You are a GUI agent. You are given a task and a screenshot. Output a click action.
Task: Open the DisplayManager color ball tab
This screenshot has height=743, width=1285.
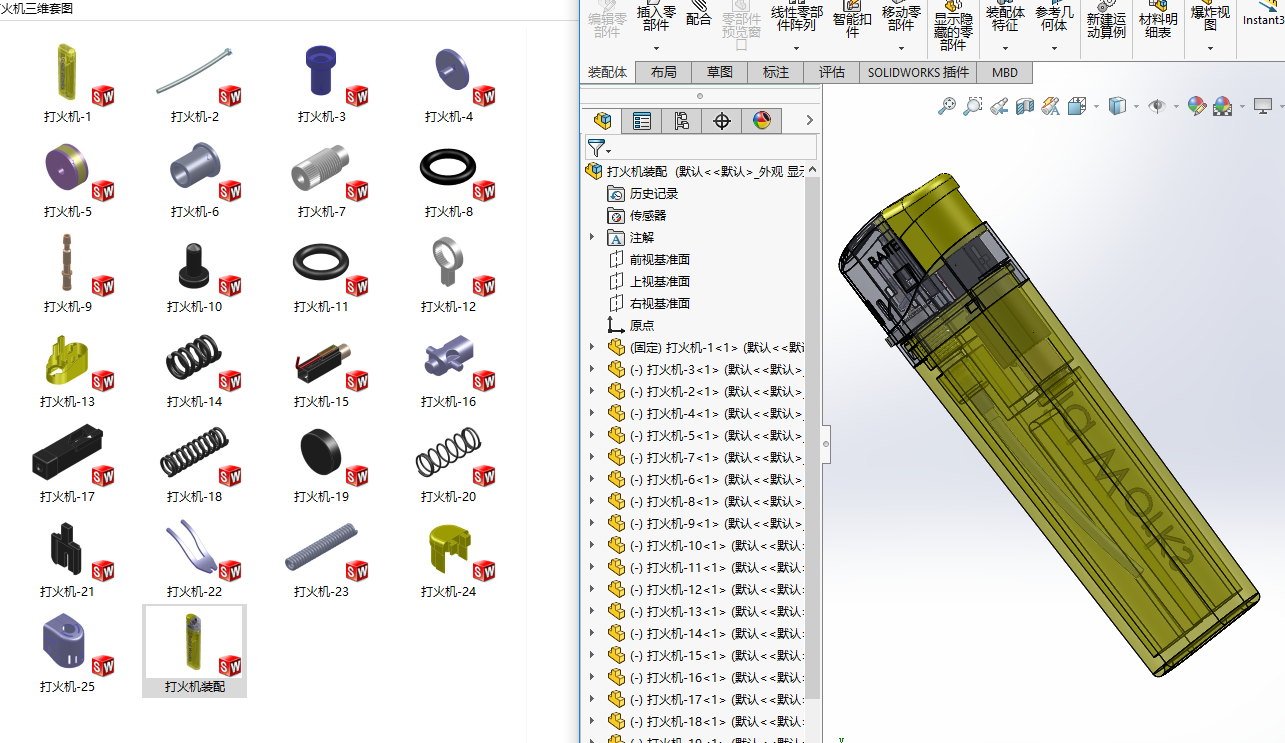click(x=762, y=121)
